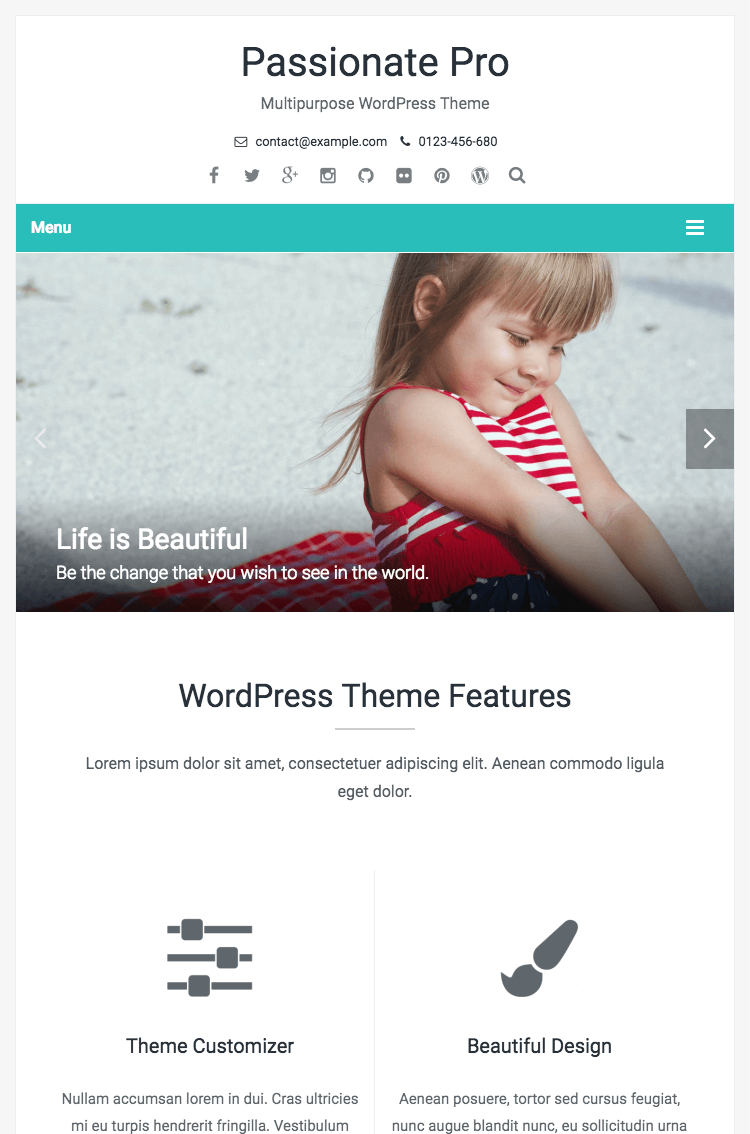Screen dimensions: 750x1134
Task: Click the Google Plus icon
Action: (x=289, y=175)
